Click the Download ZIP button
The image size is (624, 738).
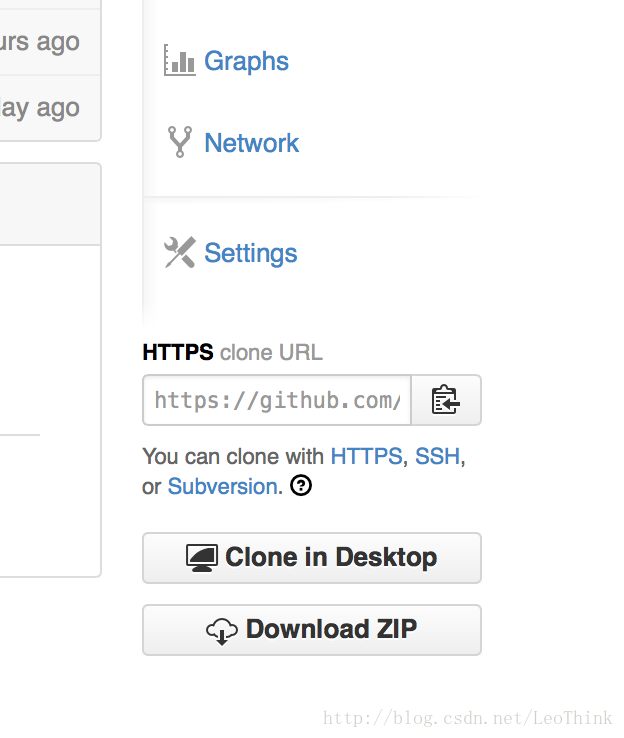pyautogui.click(x=312, y=630)
